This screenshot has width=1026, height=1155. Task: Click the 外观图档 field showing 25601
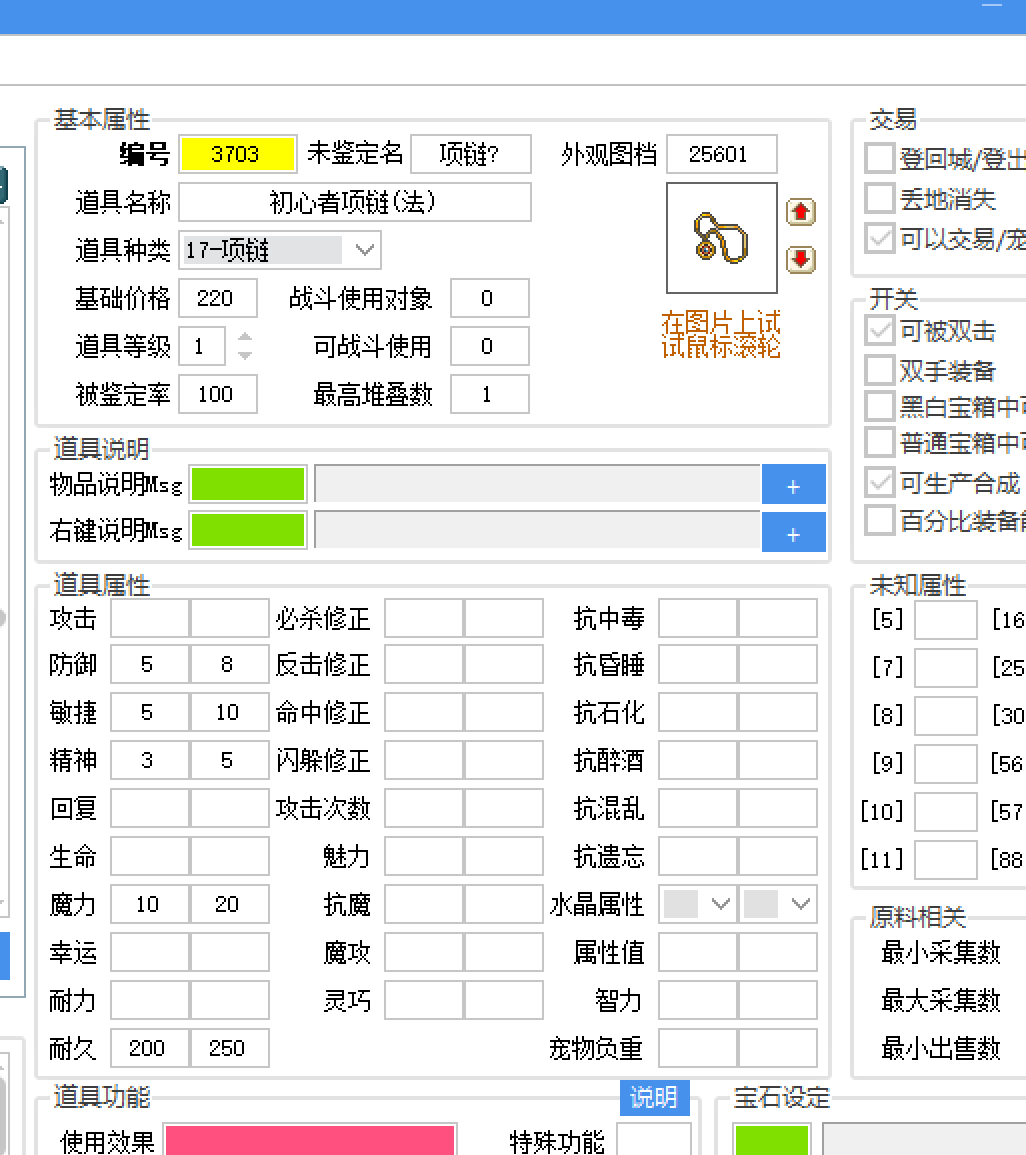[x=722, y=154]
